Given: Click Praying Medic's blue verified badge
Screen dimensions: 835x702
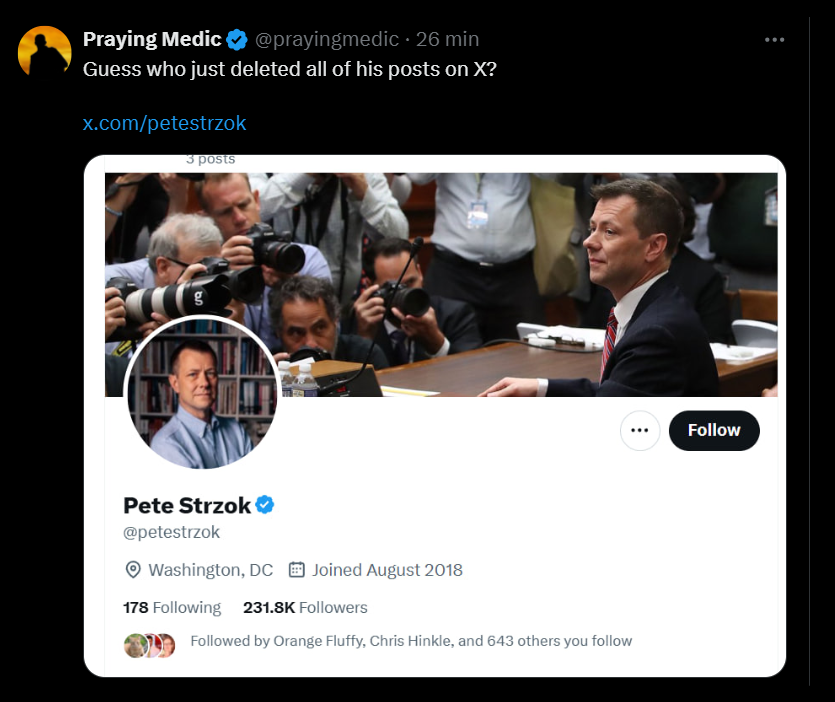Looking at the screenshot, I should [x=236, y=40].
